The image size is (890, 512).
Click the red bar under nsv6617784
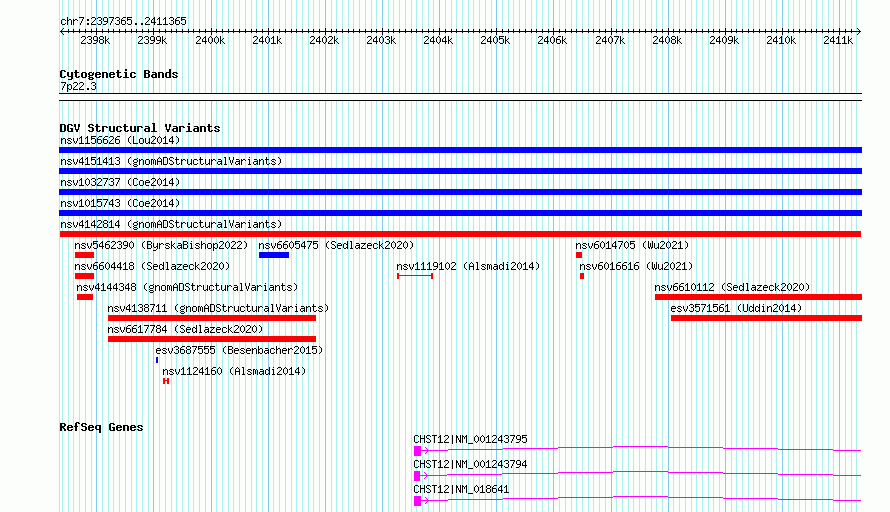click(212, 339)
